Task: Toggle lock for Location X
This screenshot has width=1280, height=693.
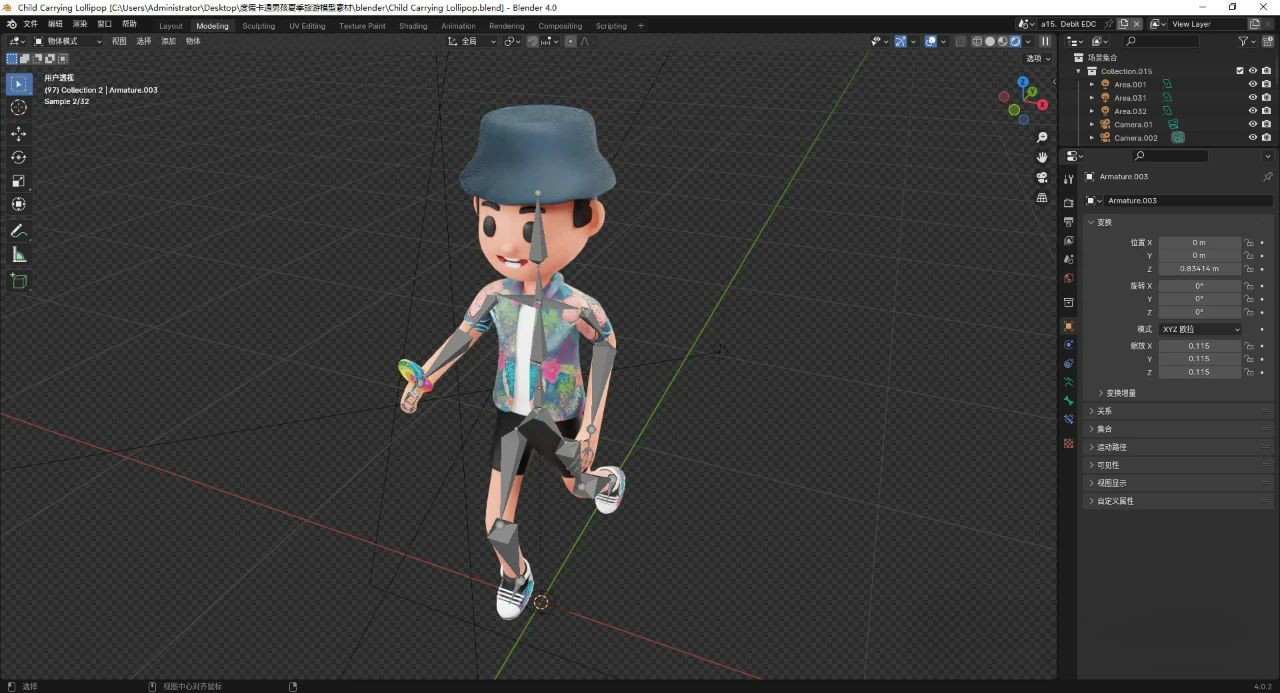Action: [1248, 243]
